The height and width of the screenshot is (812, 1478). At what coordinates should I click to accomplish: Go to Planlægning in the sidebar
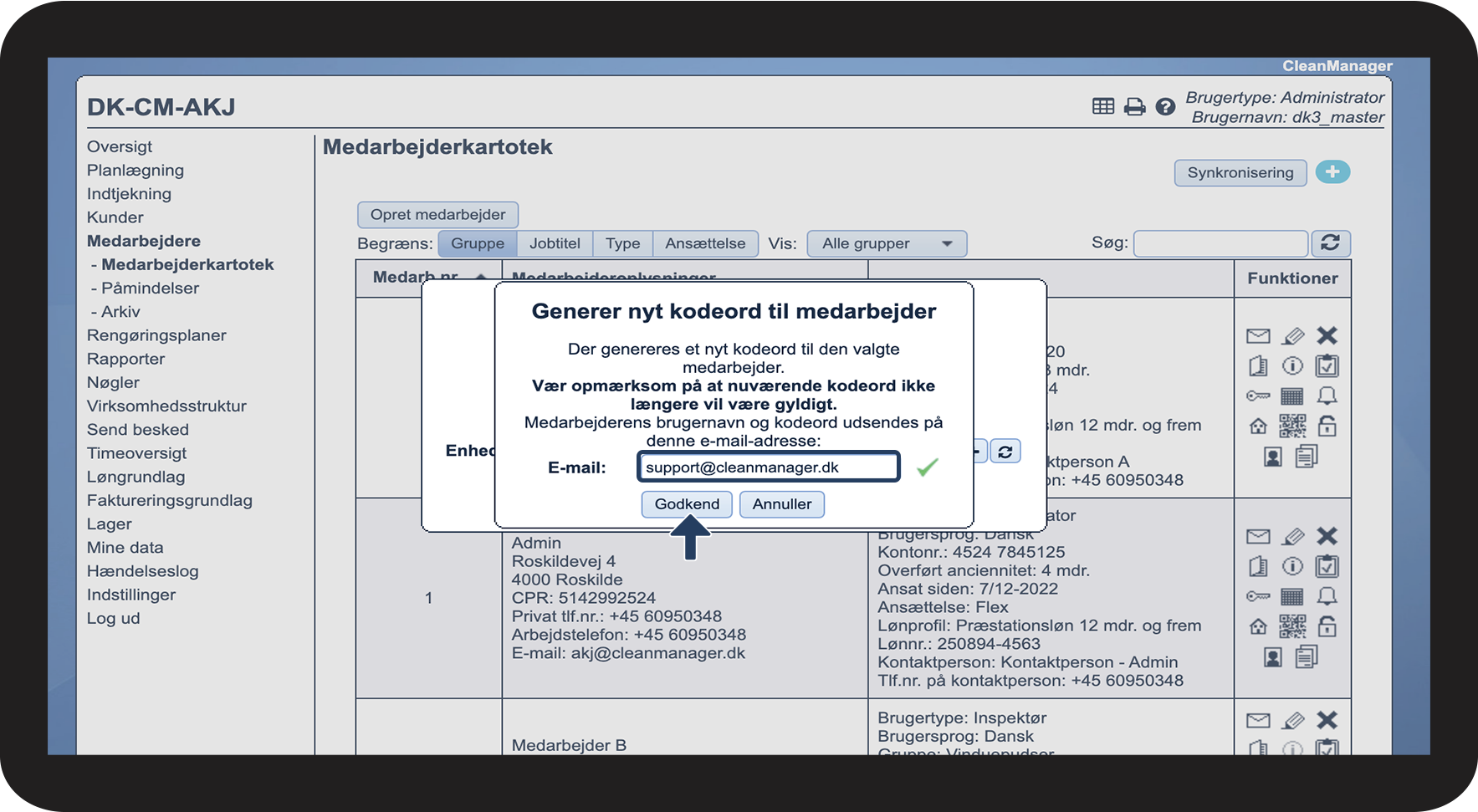click(136, 170)
